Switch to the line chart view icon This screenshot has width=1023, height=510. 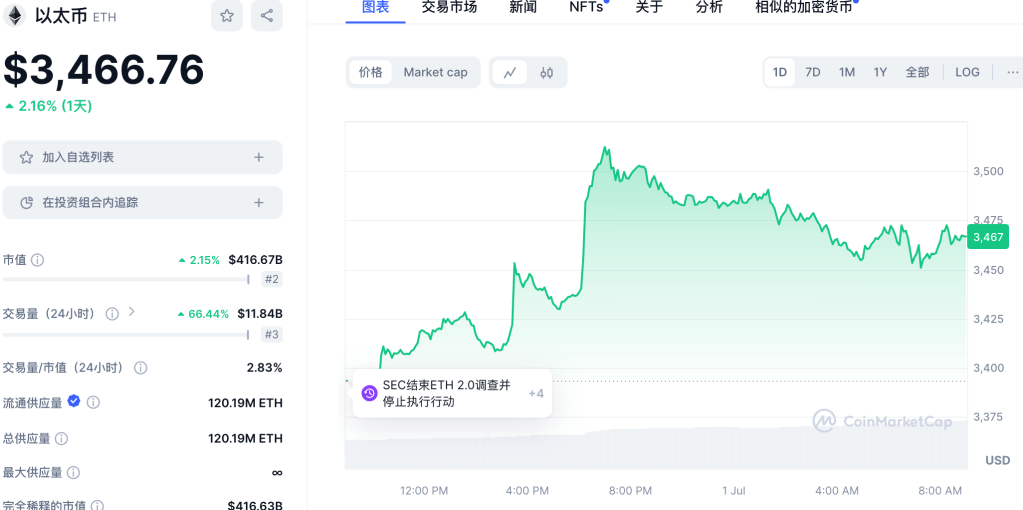(x=510, y=72)
